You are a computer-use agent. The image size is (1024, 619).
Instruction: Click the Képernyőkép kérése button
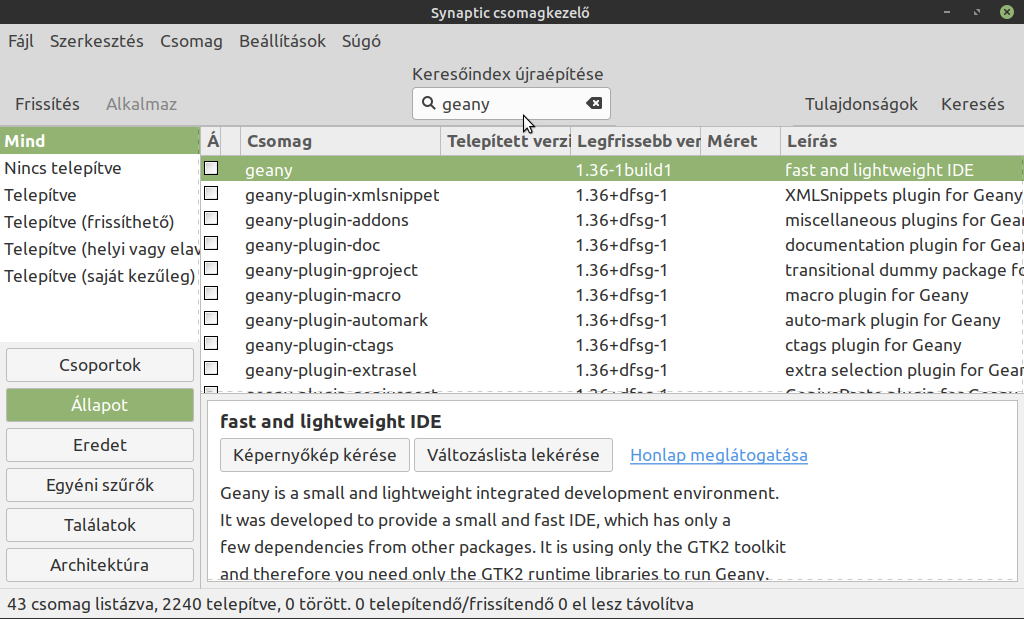(x=315, y=455)
